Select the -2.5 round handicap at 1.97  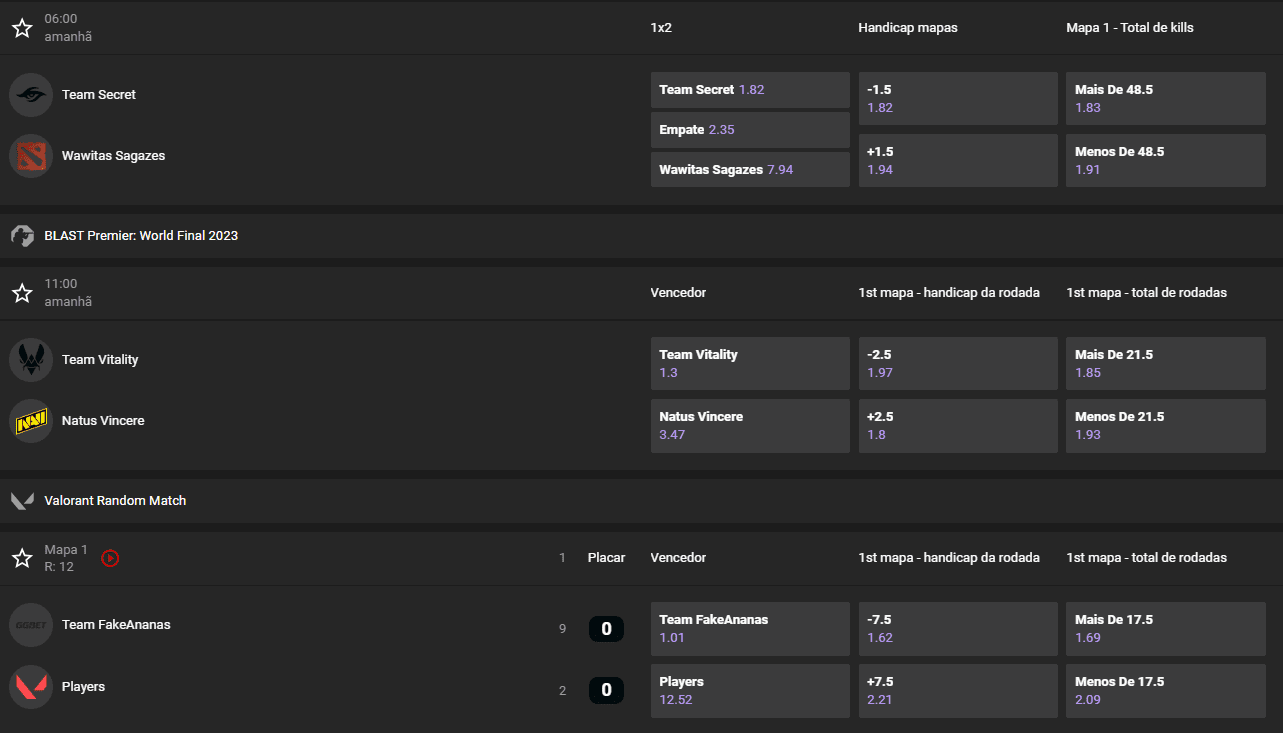point(958,363)
